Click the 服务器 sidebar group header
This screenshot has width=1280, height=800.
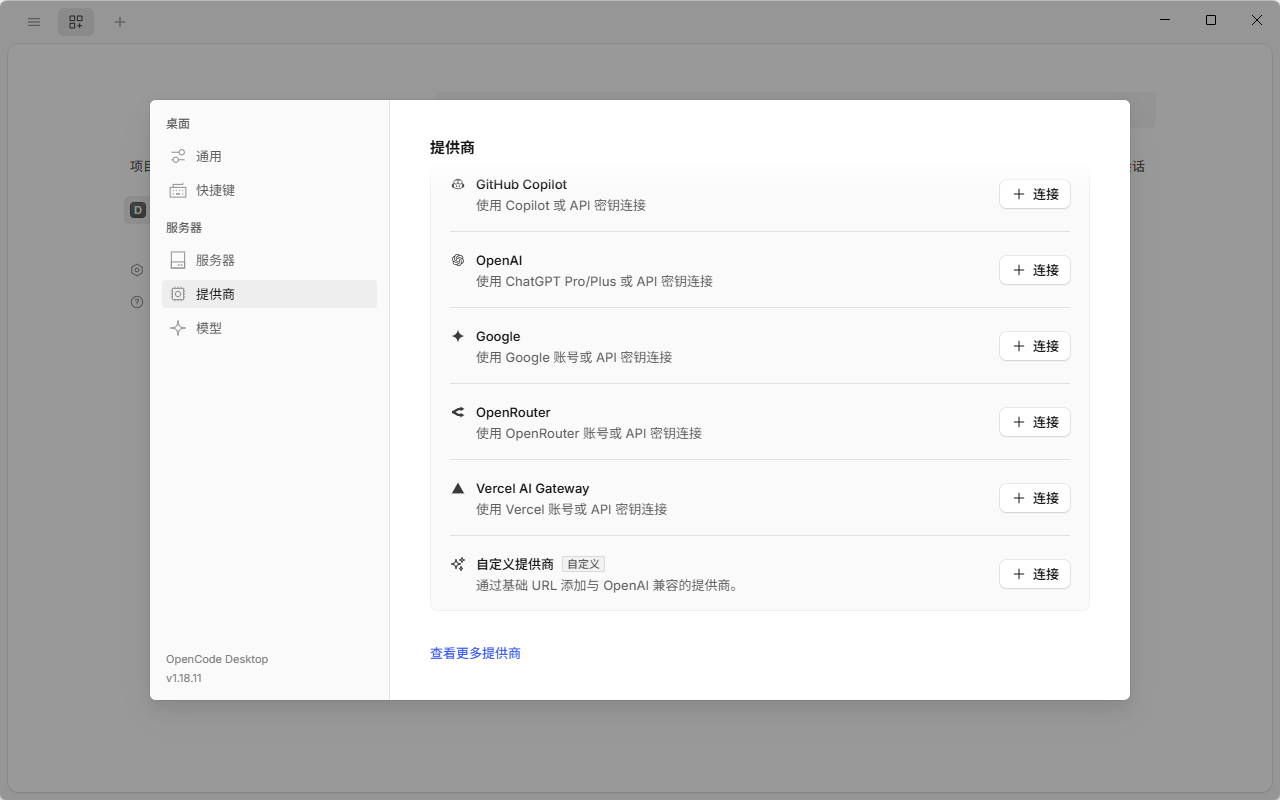(184, 228)
